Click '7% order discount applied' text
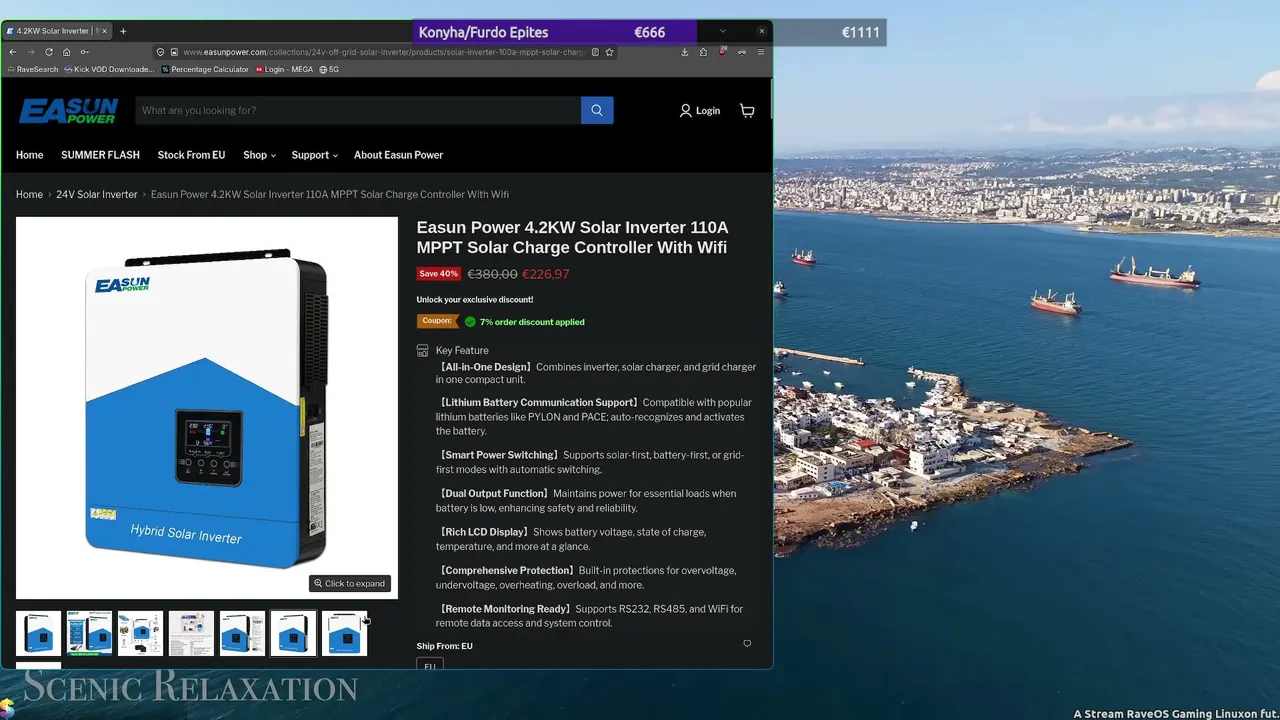1280x720 pixels. (x=532, y=322)
